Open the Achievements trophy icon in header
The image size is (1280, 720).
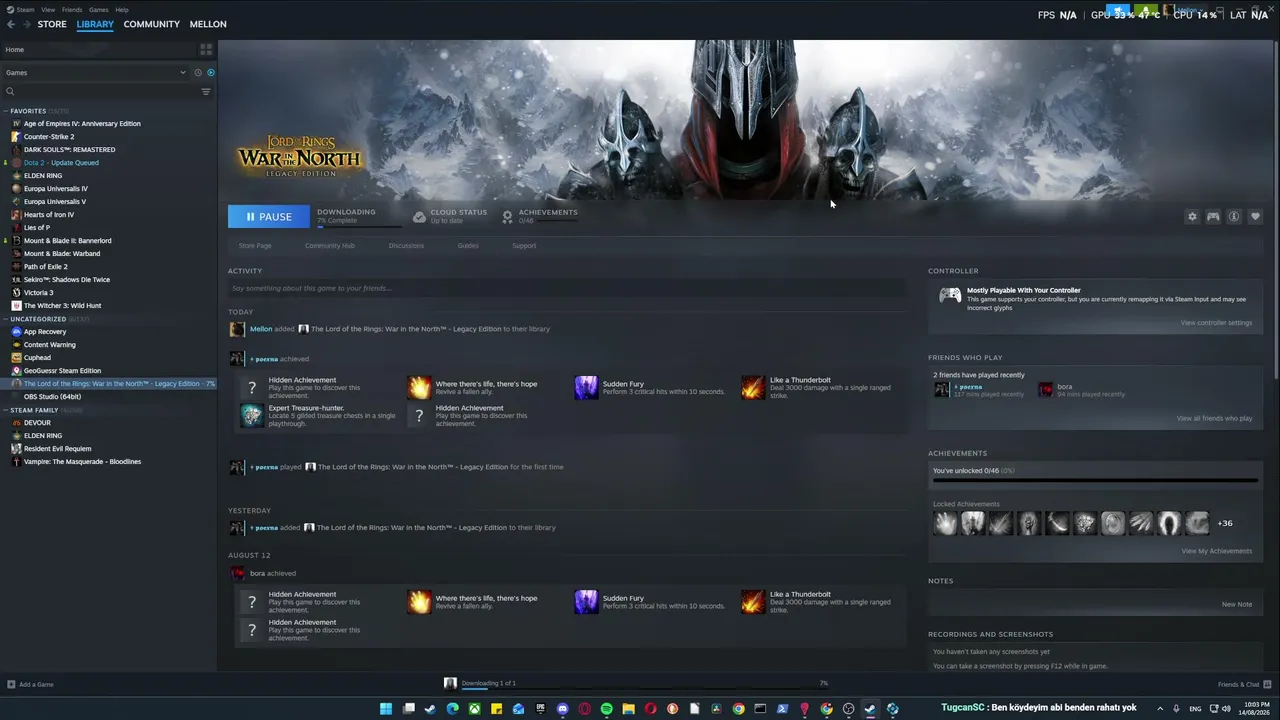(x=508, y=216)
